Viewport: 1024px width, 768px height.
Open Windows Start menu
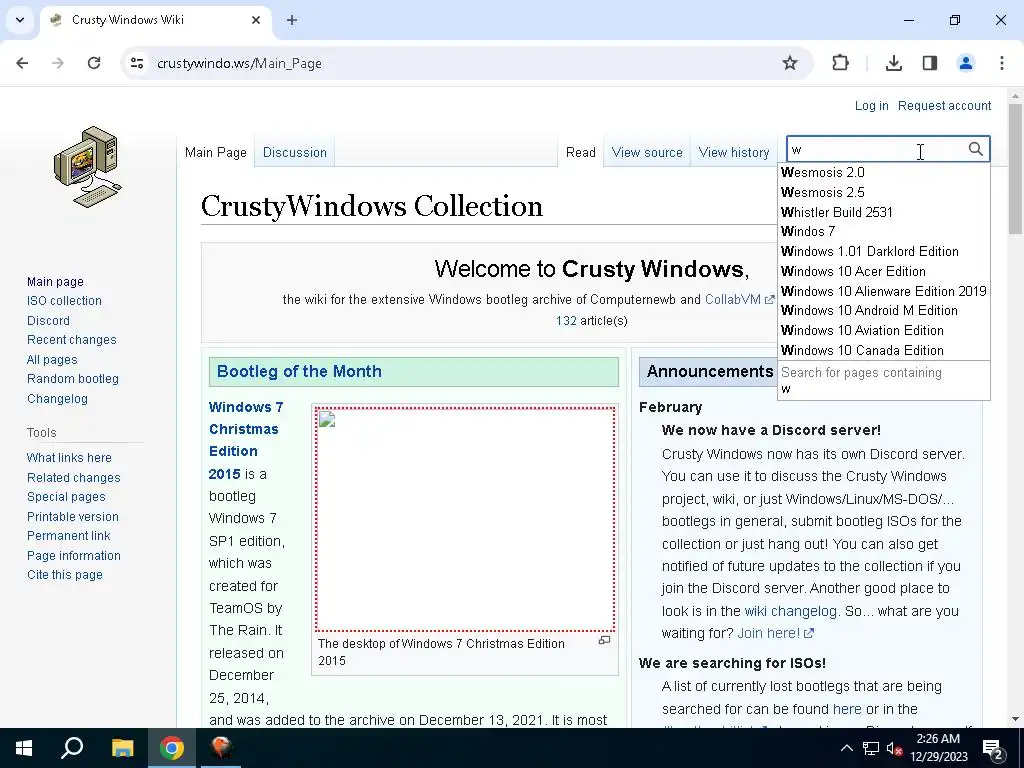point(24,748)
